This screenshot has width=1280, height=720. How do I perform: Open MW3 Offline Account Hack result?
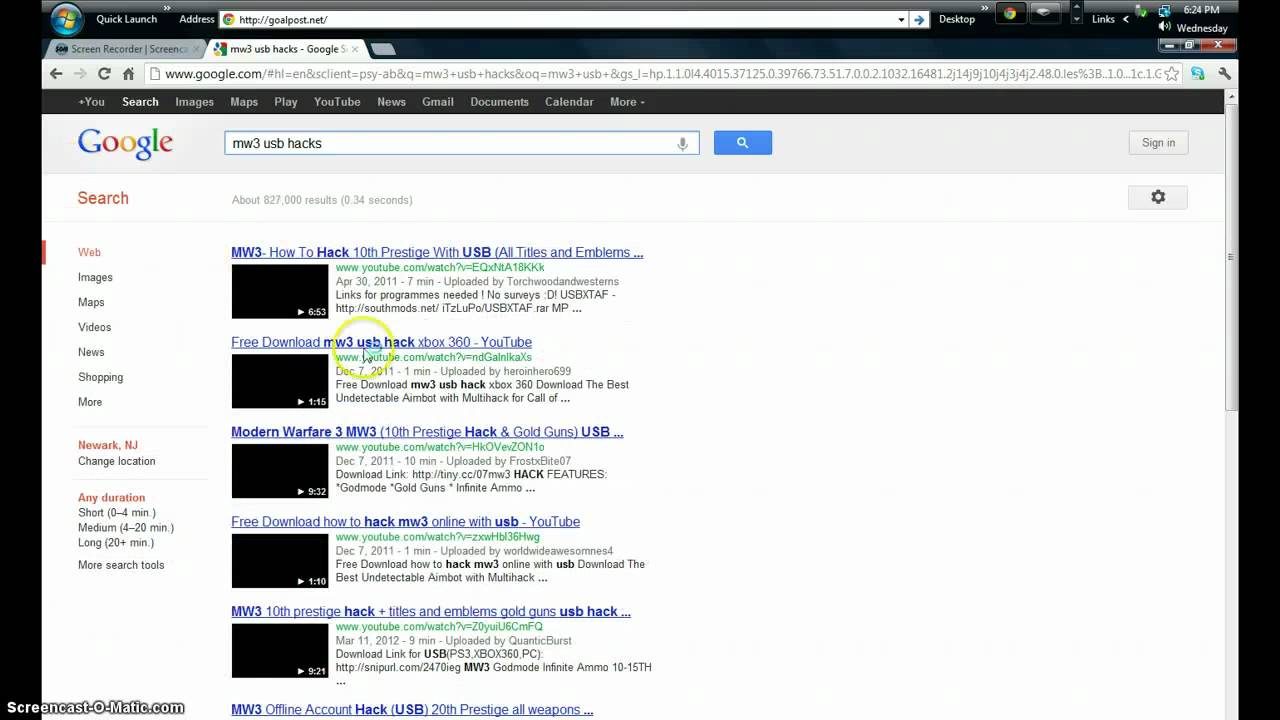(x=412, y=710)
